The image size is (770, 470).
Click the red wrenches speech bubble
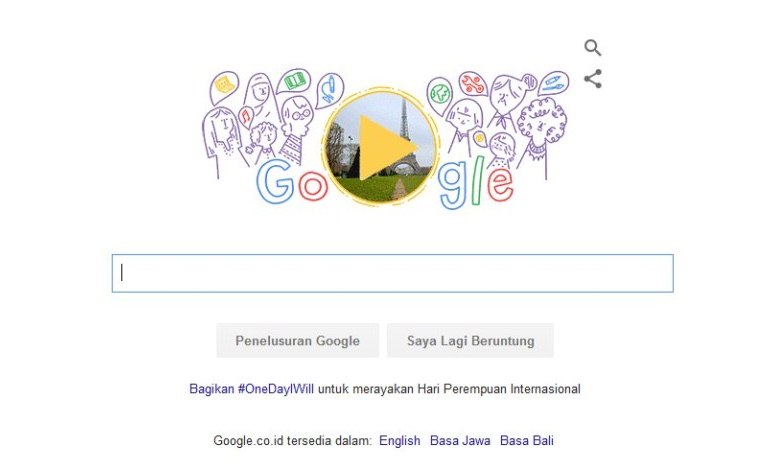point(473,84)
